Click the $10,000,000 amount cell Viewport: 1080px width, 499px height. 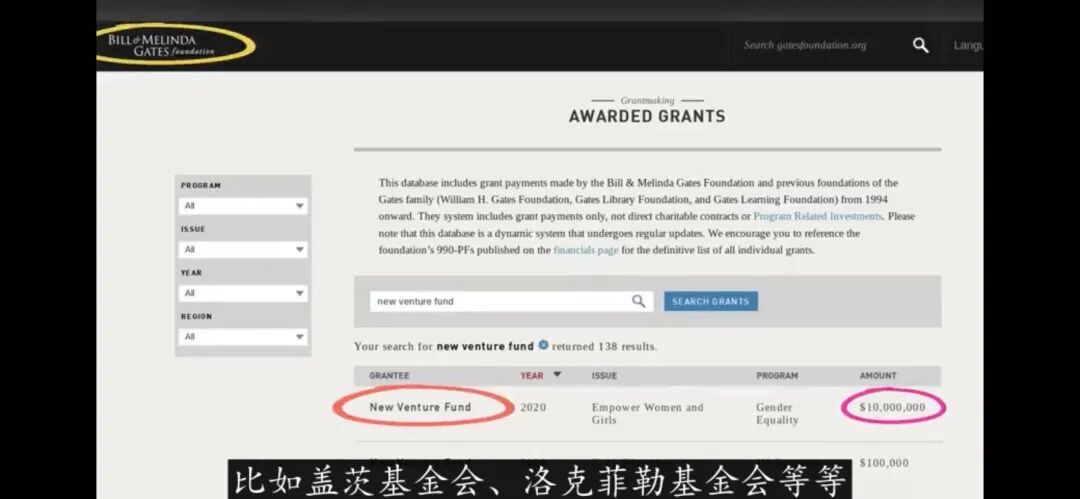tap(893, 407)
